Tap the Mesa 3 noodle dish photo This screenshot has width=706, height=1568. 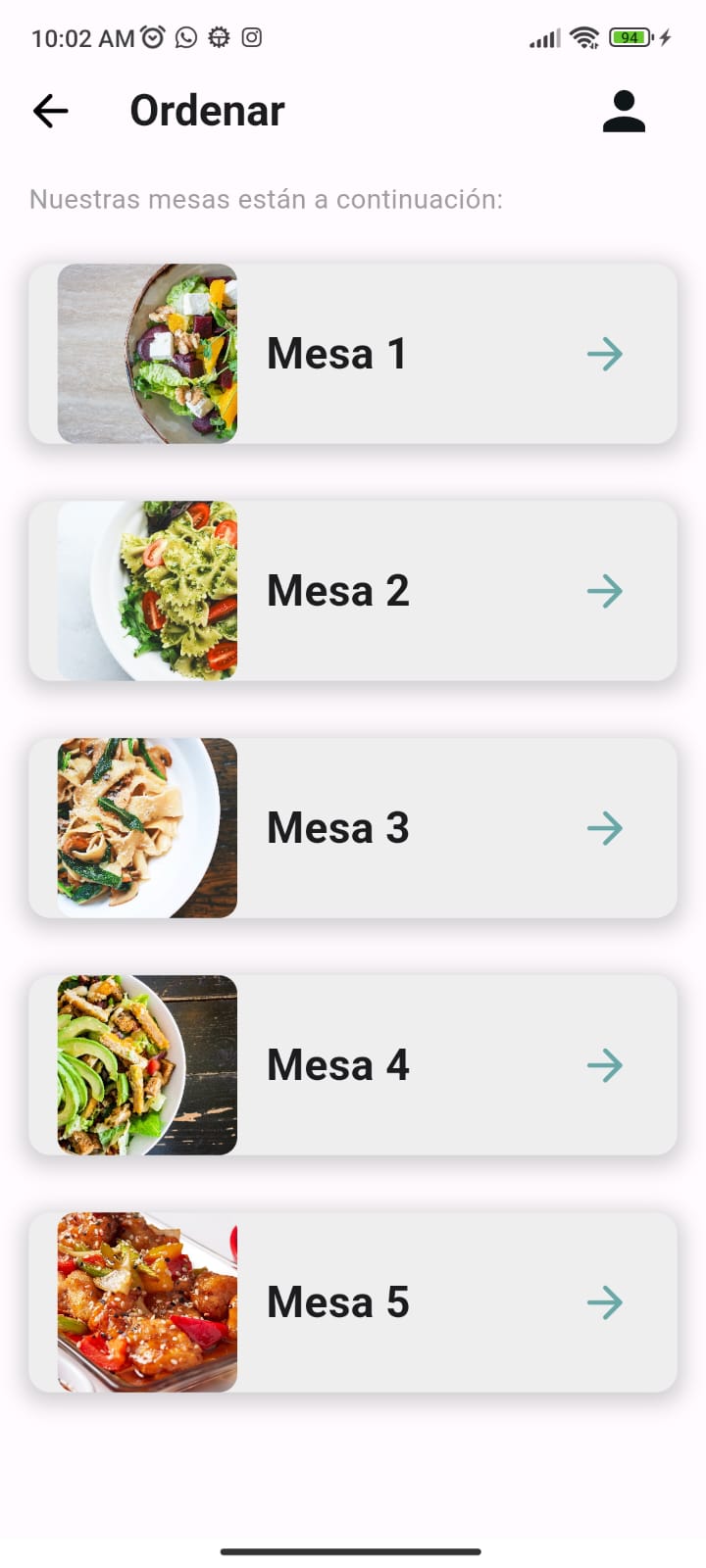147,828
